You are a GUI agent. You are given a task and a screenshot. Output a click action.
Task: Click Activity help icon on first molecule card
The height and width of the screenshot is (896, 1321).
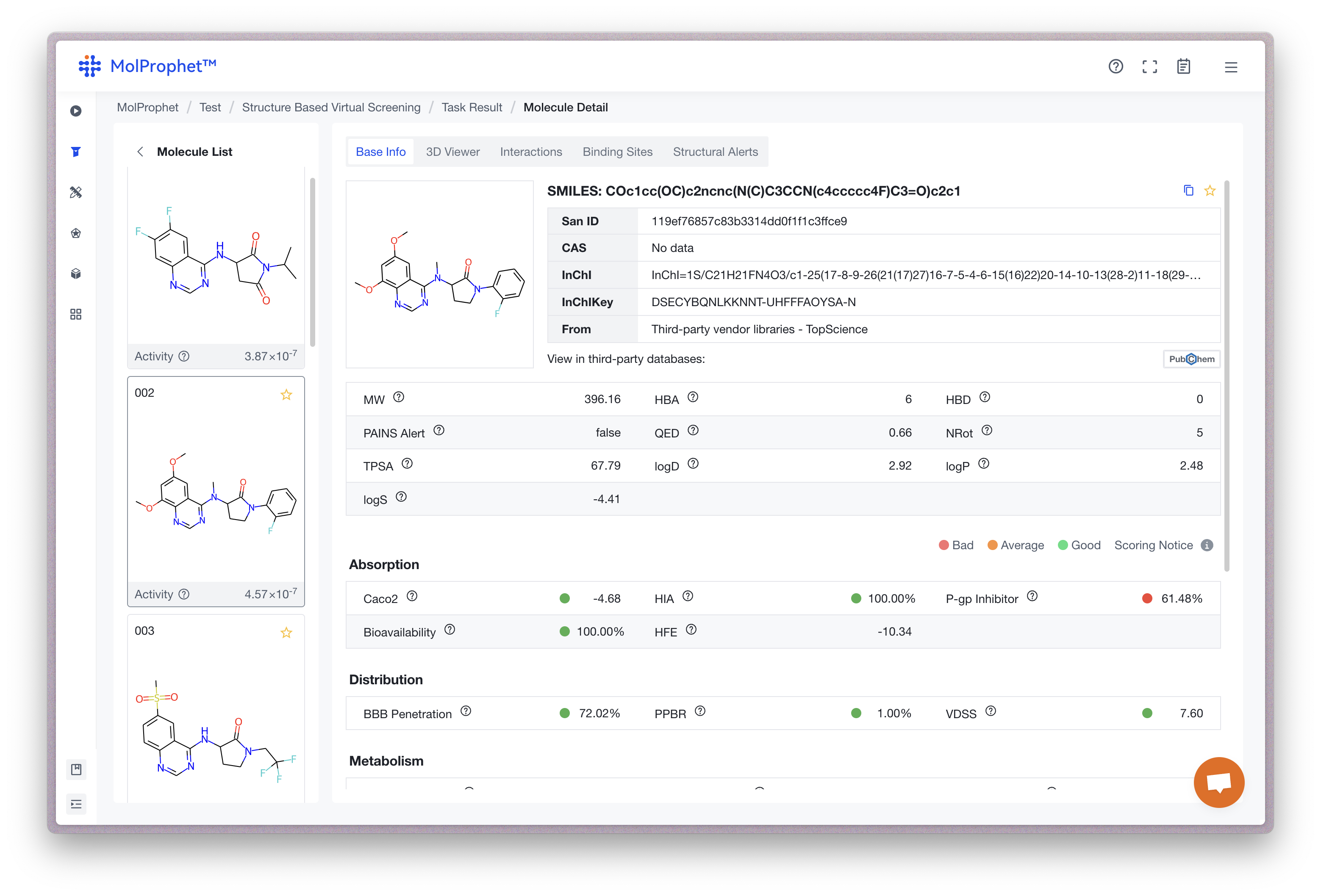184,356
